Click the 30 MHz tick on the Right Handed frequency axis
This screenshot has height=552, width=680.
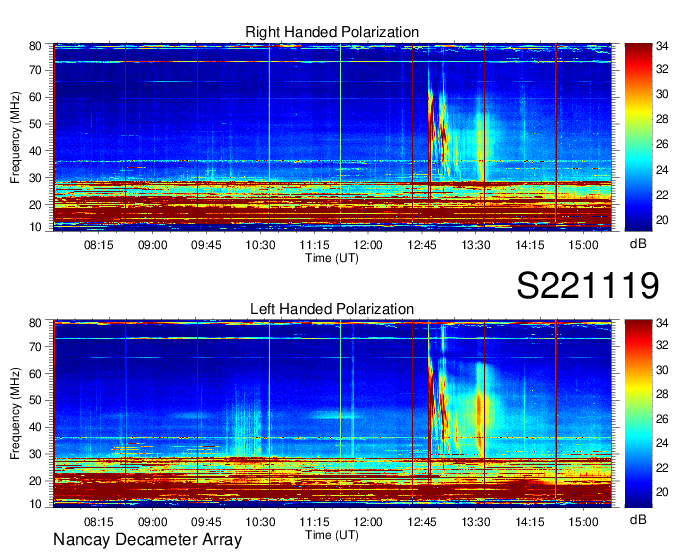35,177
